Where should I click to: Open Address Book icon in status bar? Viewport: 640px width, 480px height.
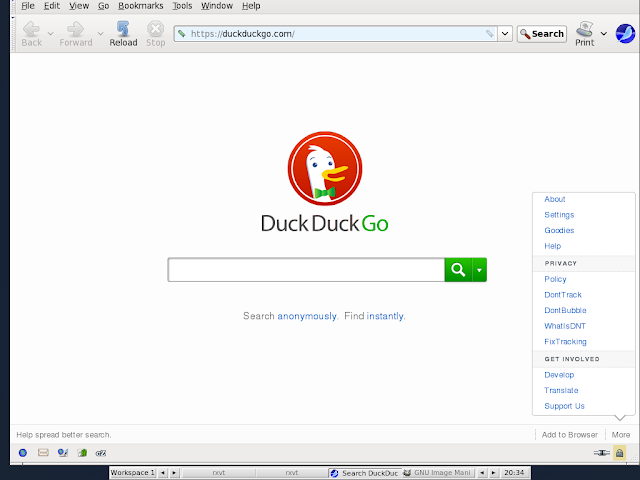[x=82, y=453]
